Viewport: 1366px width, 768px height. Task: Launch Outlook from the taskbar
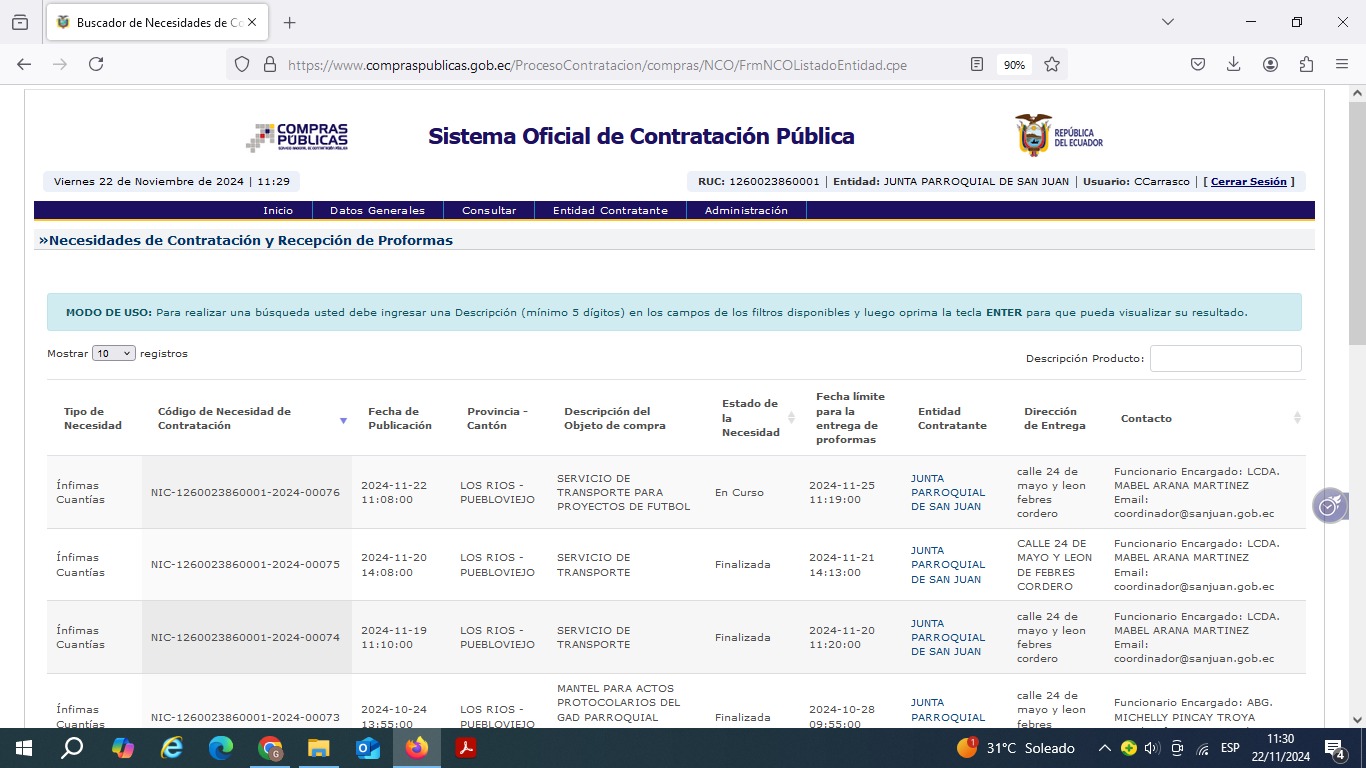click(x=368, y=748)
